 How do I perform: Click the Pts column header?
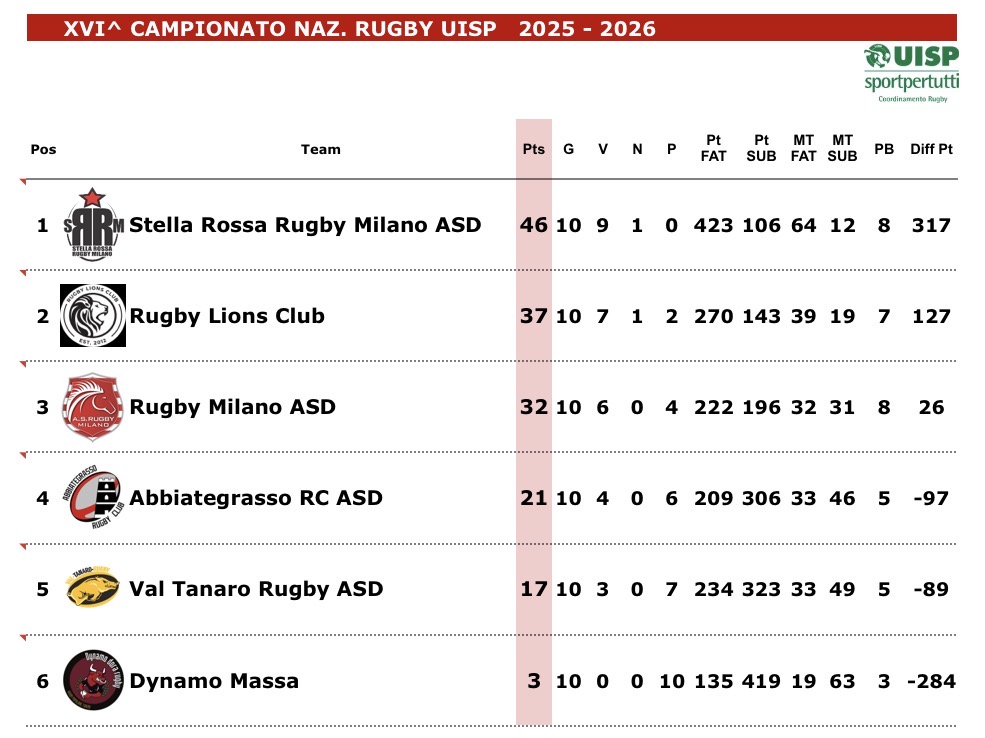534,149
